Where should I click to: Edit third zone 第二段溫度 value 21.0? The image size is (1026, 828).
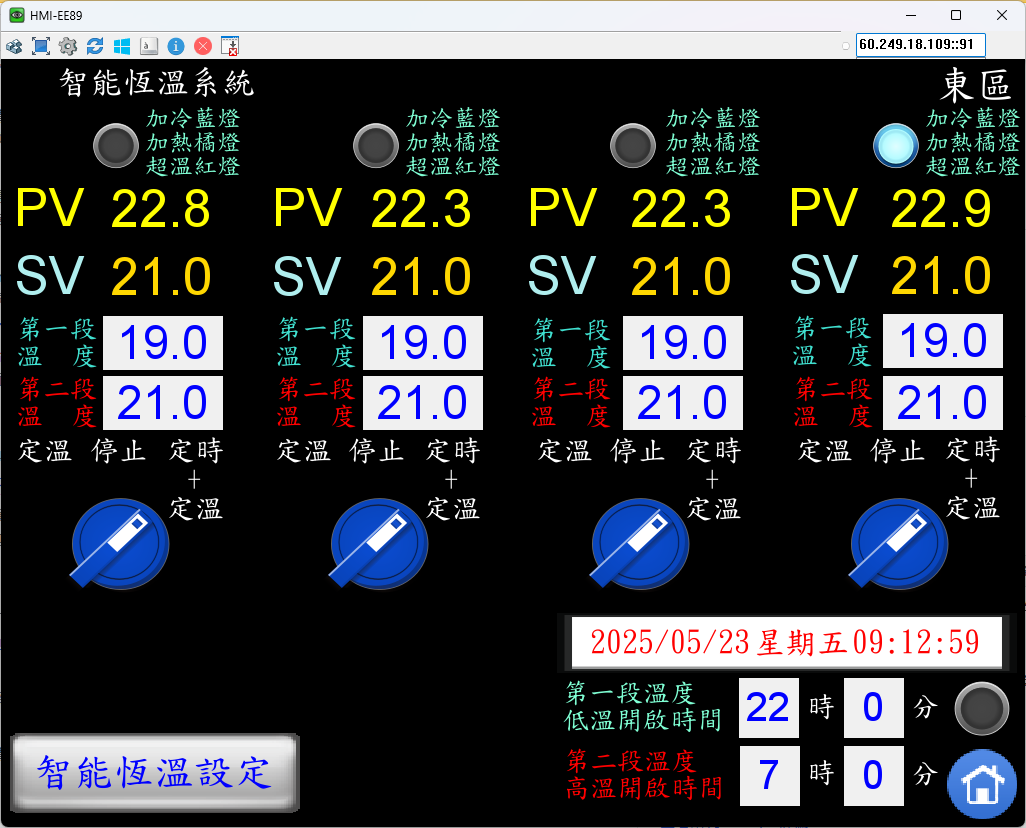tap(682, 403)
